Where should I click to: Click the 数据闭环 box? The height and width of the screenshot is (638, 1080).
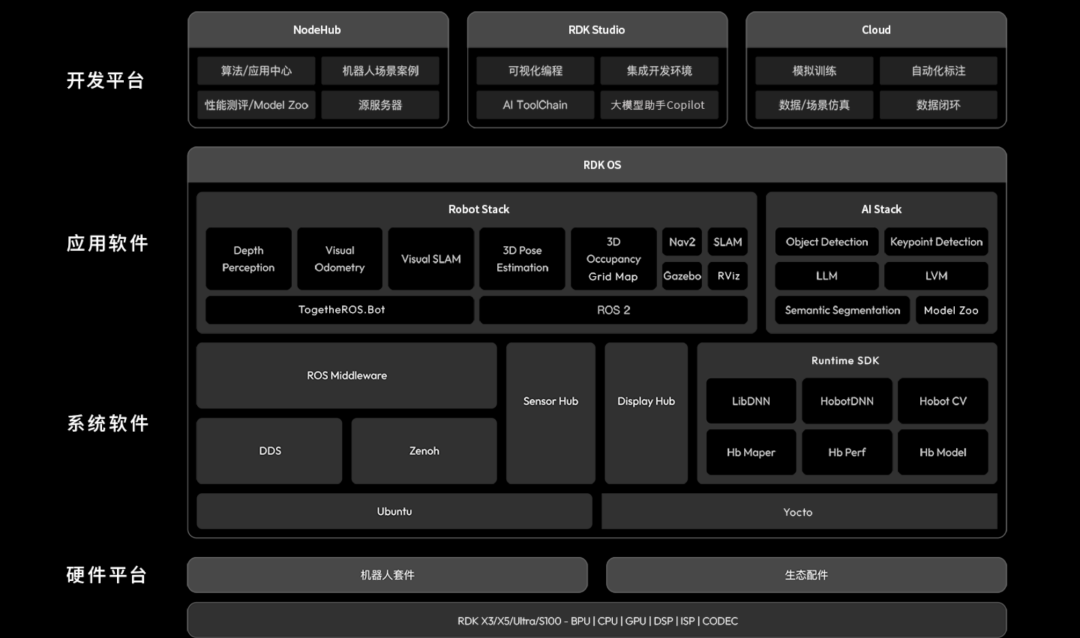pyautogui.click(x=938, y=105)
